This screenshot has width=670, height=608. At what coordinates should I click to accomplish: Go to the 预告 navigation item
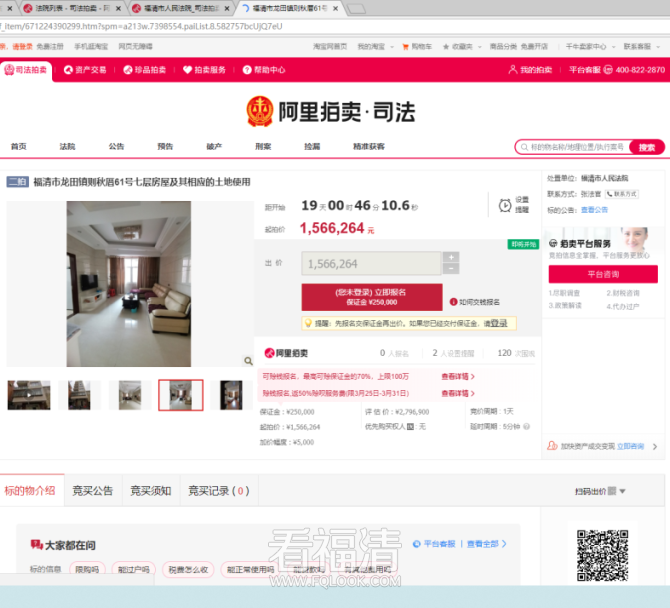tap(165, 147)
